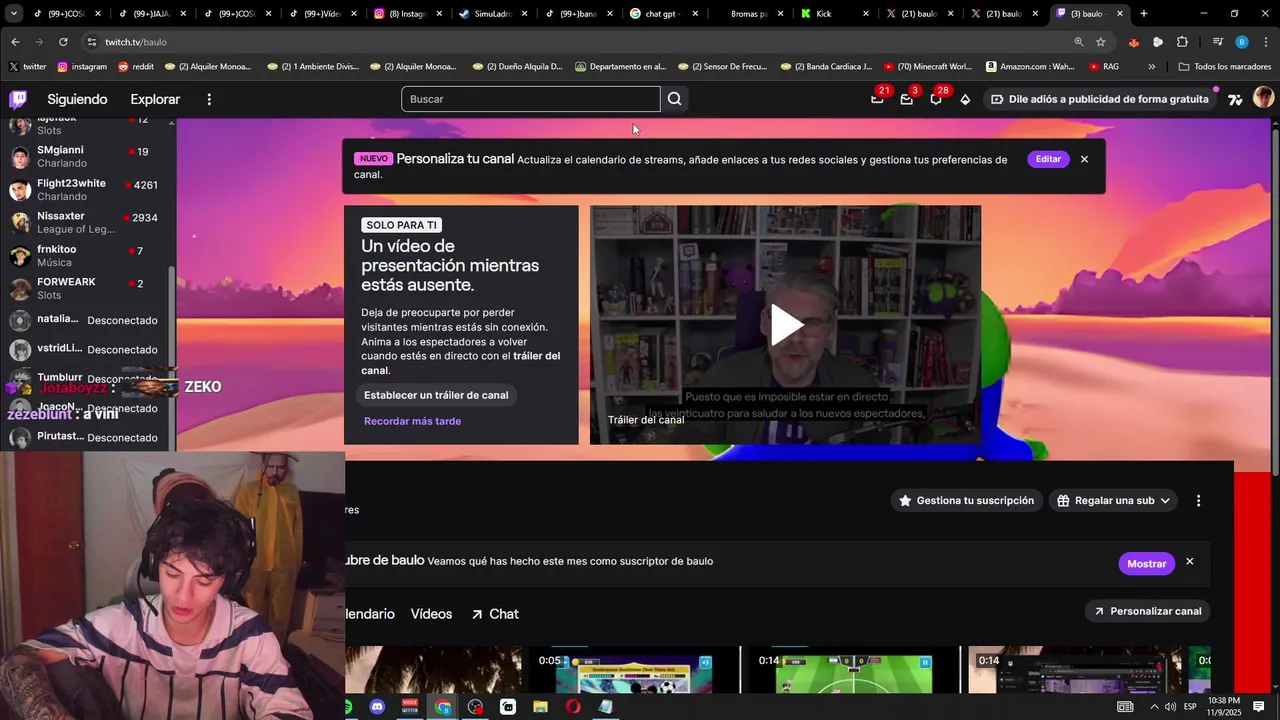1280x720 pixels.
Task: Click the Personalizar canal button
Action: [1147, 611]
